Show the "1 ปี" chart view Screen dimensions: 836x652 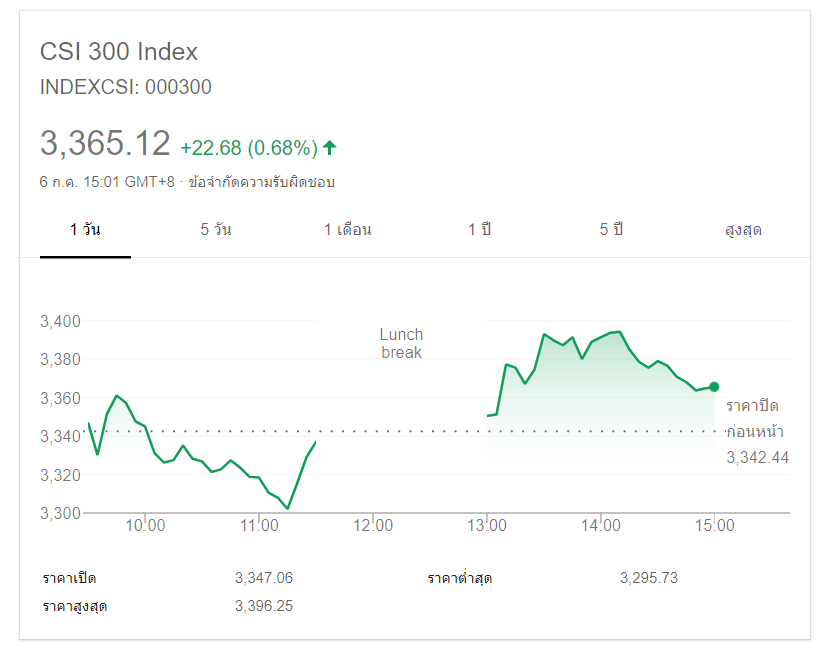tap(480, 229)
